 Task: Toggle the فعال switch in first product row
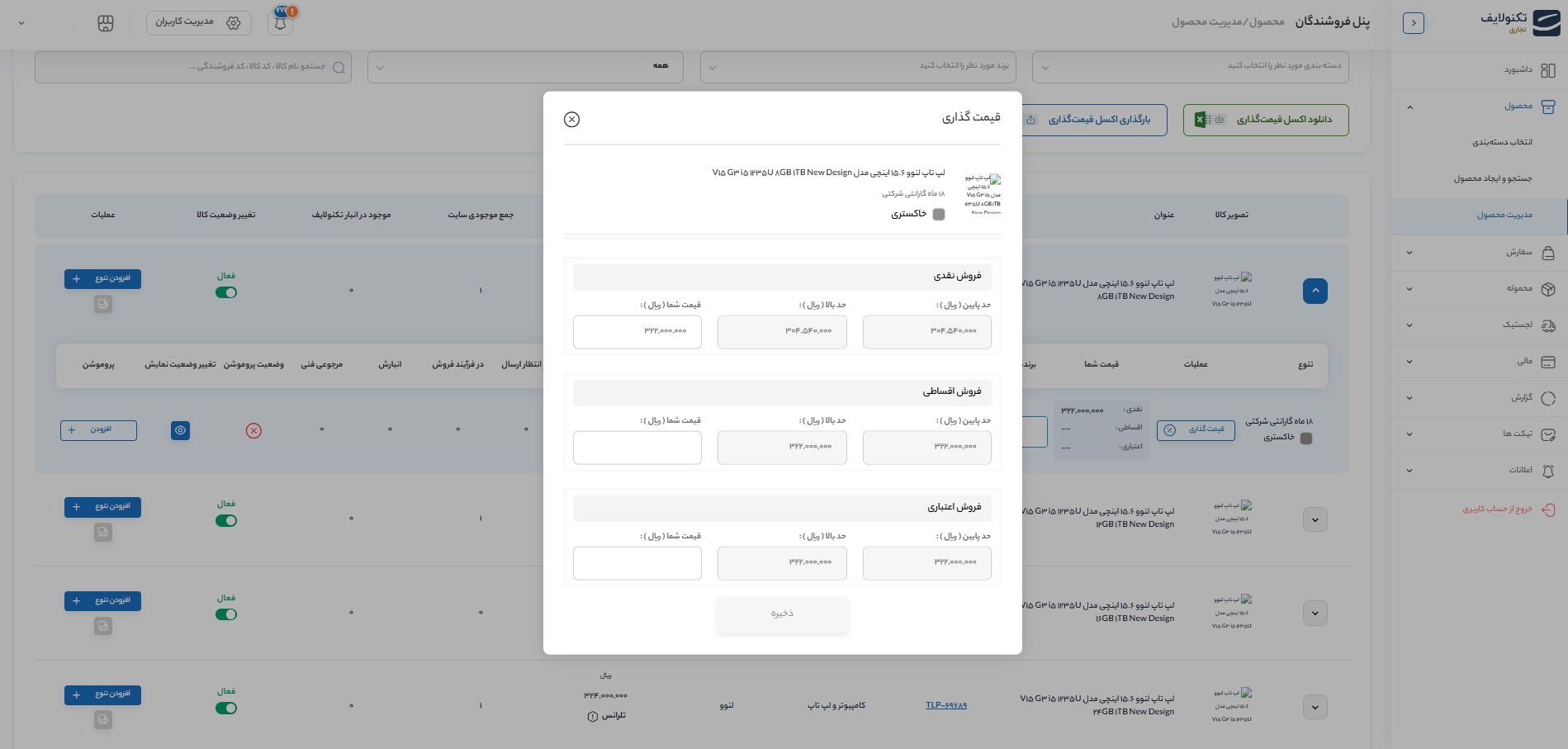226,292
